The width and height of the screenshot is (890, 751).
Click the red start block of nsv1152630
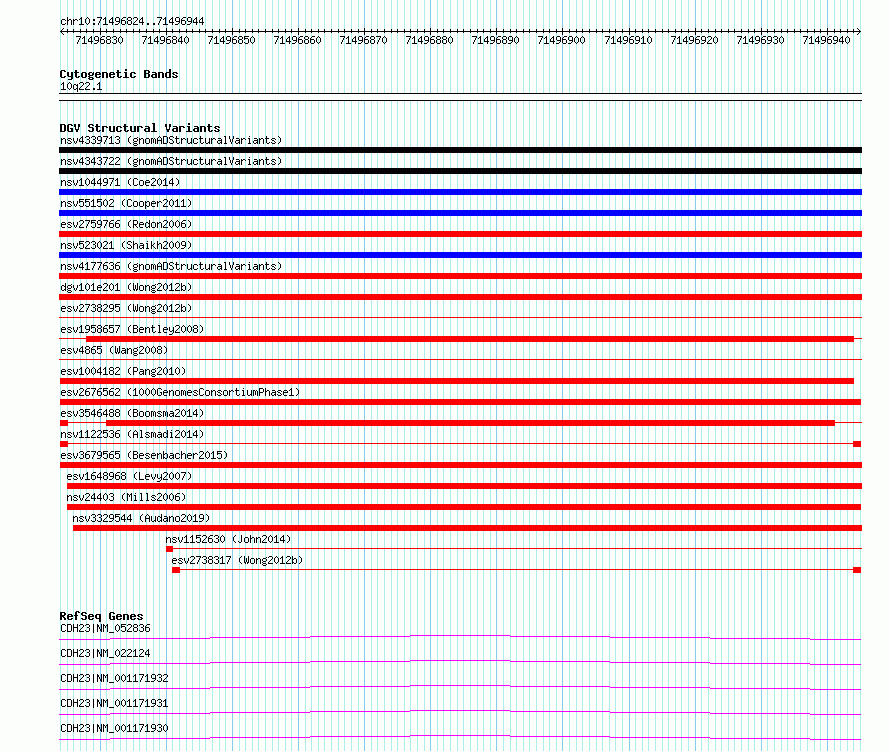point(169,549)
